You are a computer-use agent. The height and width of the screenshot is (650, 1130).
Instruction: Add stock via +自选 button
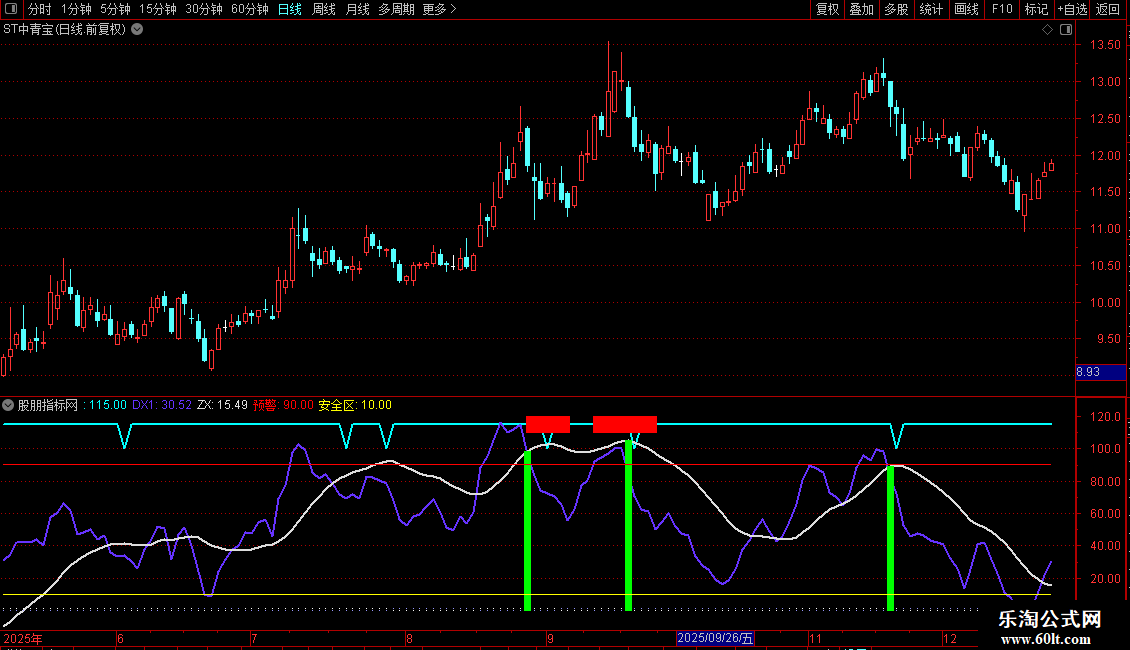pos(1072,9)
